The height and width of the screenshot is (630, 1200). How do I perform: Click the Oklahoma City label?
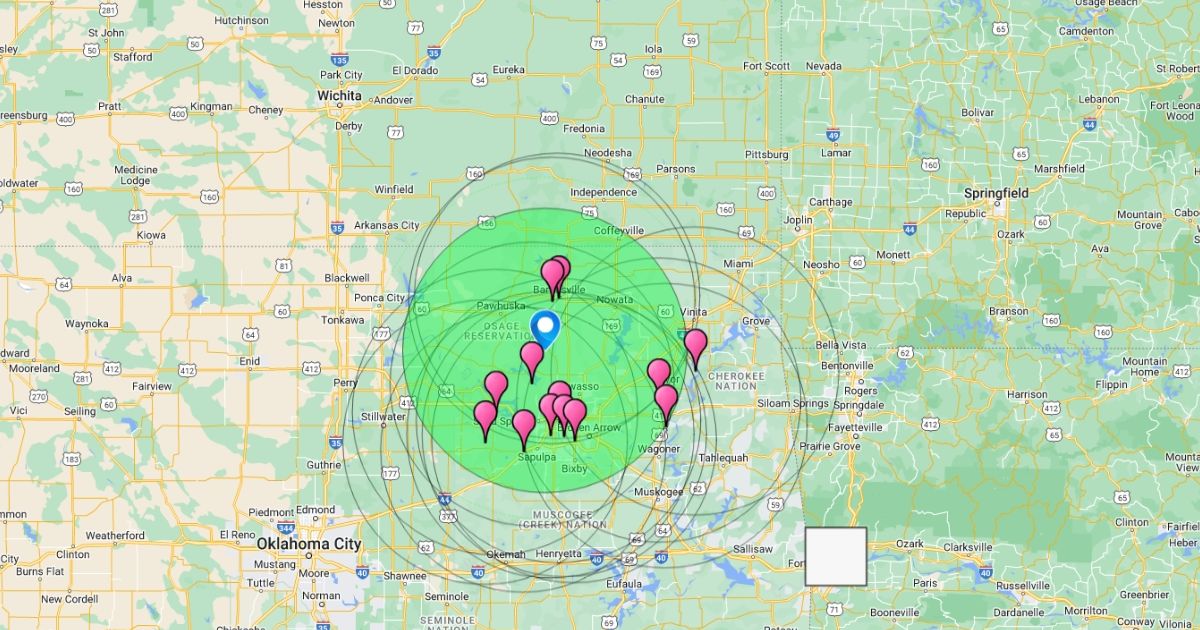pyautogui.click(x=309, y=544)
